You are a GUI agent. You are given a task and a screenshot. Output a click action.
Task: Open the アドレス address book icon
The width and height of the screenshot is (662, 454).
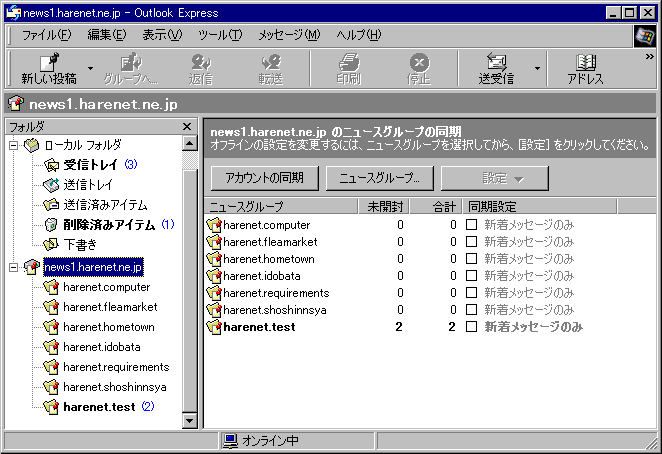pyautogui.click(x=586, y=63)
